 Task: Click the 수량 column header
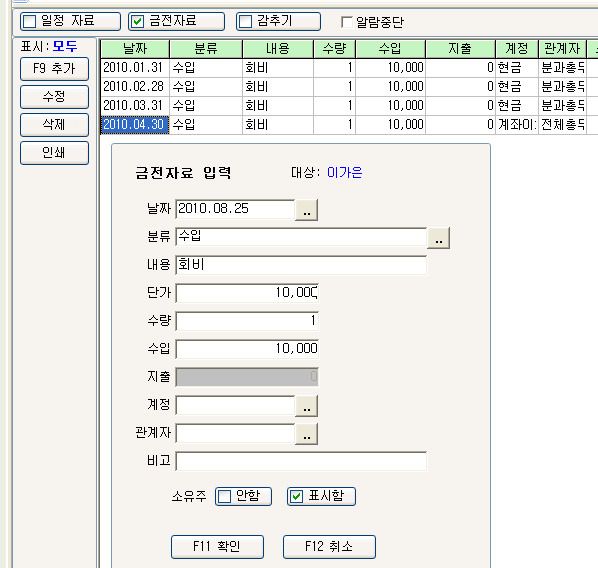click(x=334, y=49)
